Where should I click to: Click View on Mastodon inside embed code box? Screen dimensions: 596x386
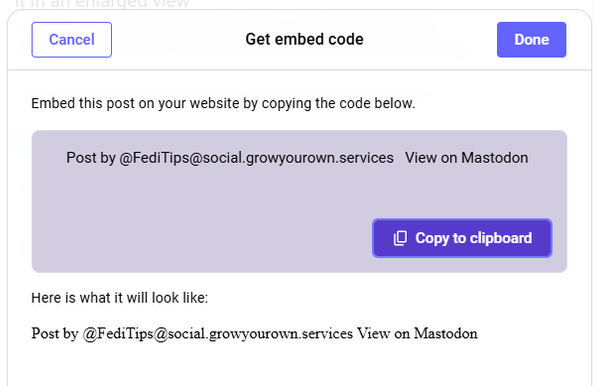tap(466, 158)
